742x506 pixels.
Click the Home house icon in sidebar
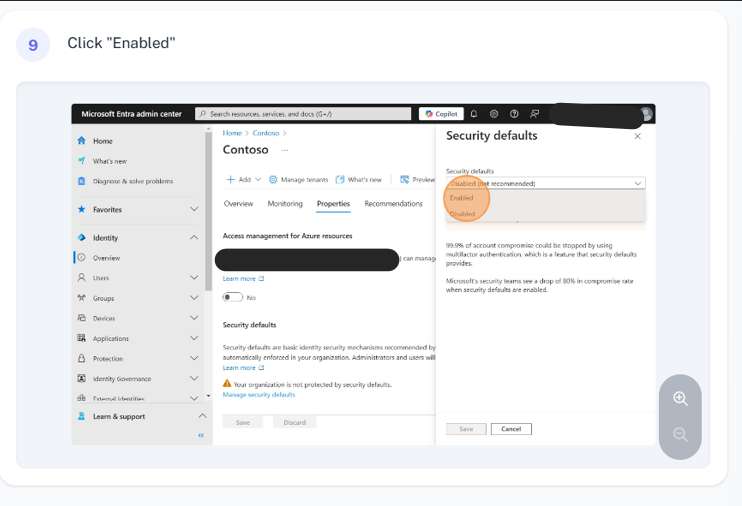tap(81, 141)
